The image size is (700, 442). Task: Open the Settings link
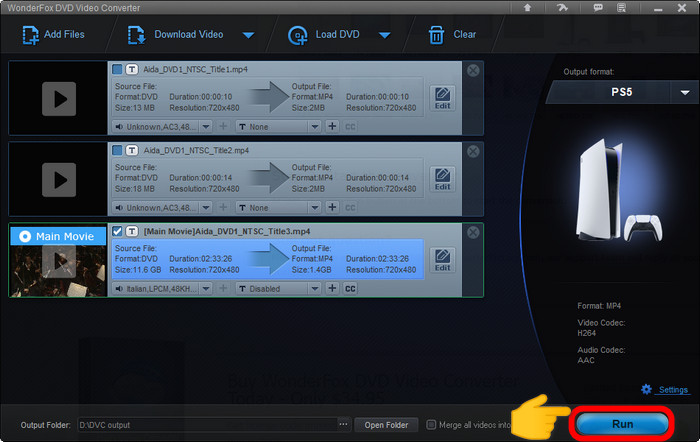pos(673,390)
